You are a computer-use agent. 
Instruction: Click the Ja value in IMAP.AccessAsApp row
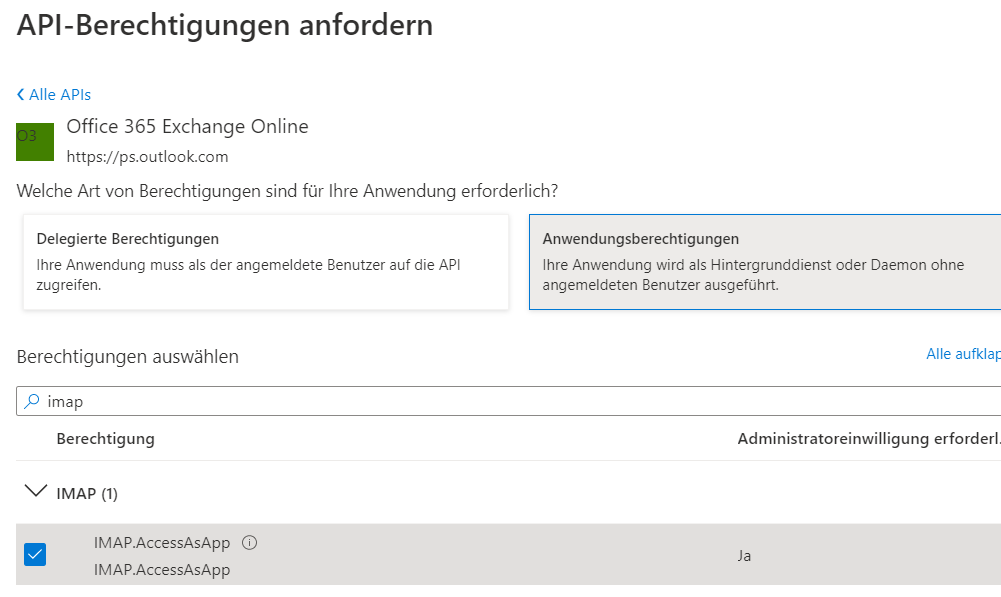744,555
